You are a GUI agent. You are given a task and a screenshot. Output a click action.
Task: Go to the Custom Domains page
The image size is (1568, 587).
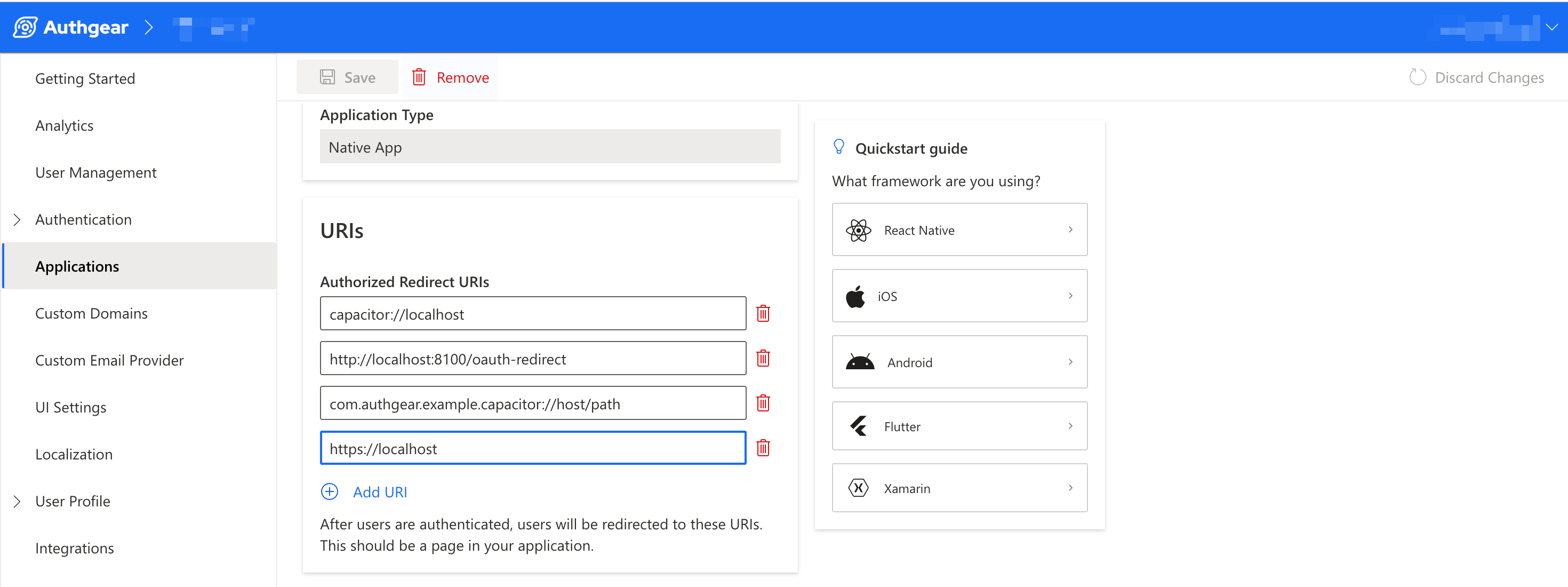(91, 314)
